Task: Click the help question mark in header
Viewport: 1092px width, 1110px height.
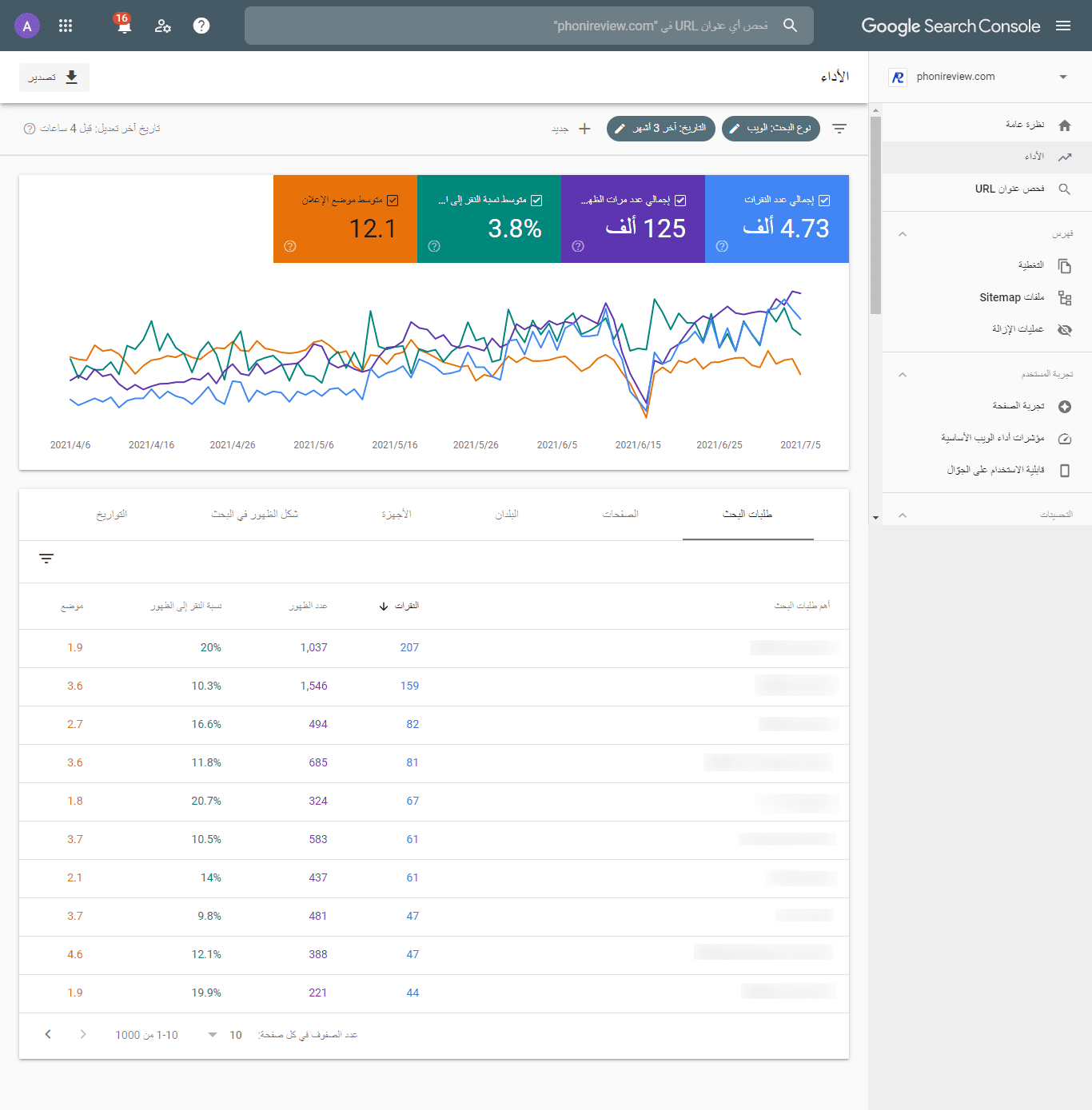Action: coord(201,26)
